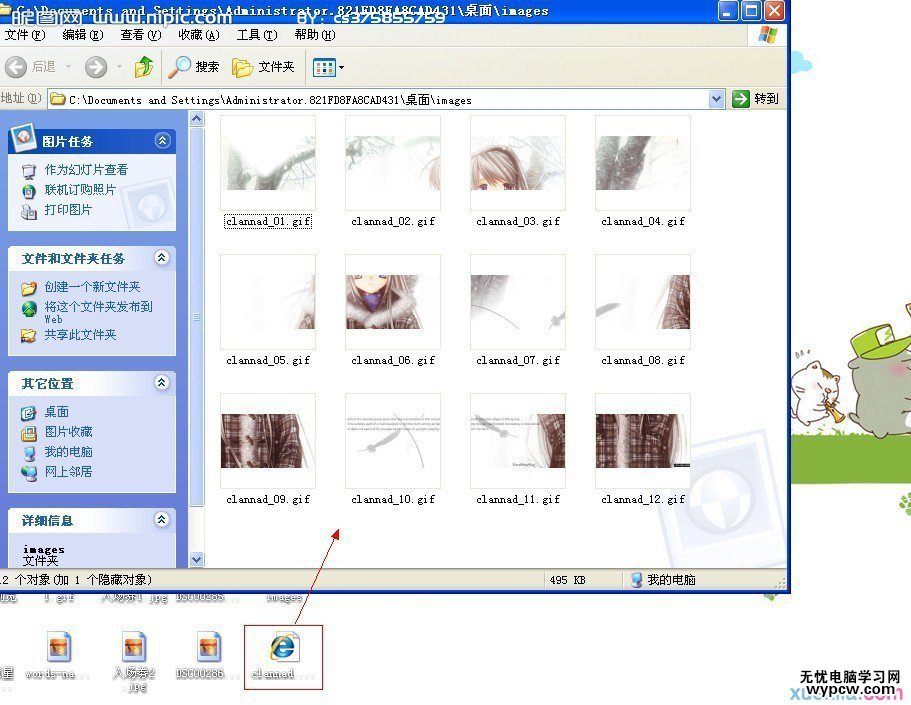This screenshot has height=705, width=911.
Task: Collapse the Other Places (其它位置) panel
Action: pyautogui.click(x=162, y=382)
